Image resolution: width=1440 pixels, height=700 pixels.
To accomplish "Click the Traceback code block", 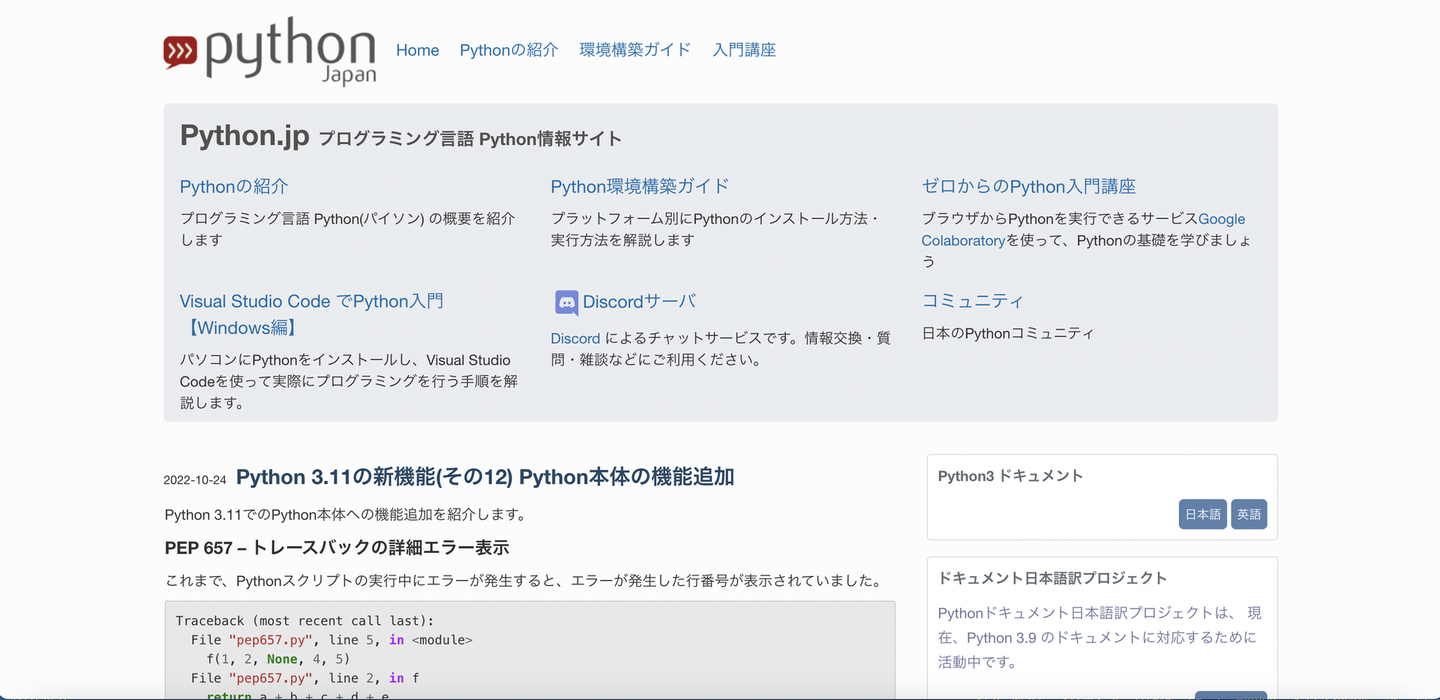I will point(529,650).
